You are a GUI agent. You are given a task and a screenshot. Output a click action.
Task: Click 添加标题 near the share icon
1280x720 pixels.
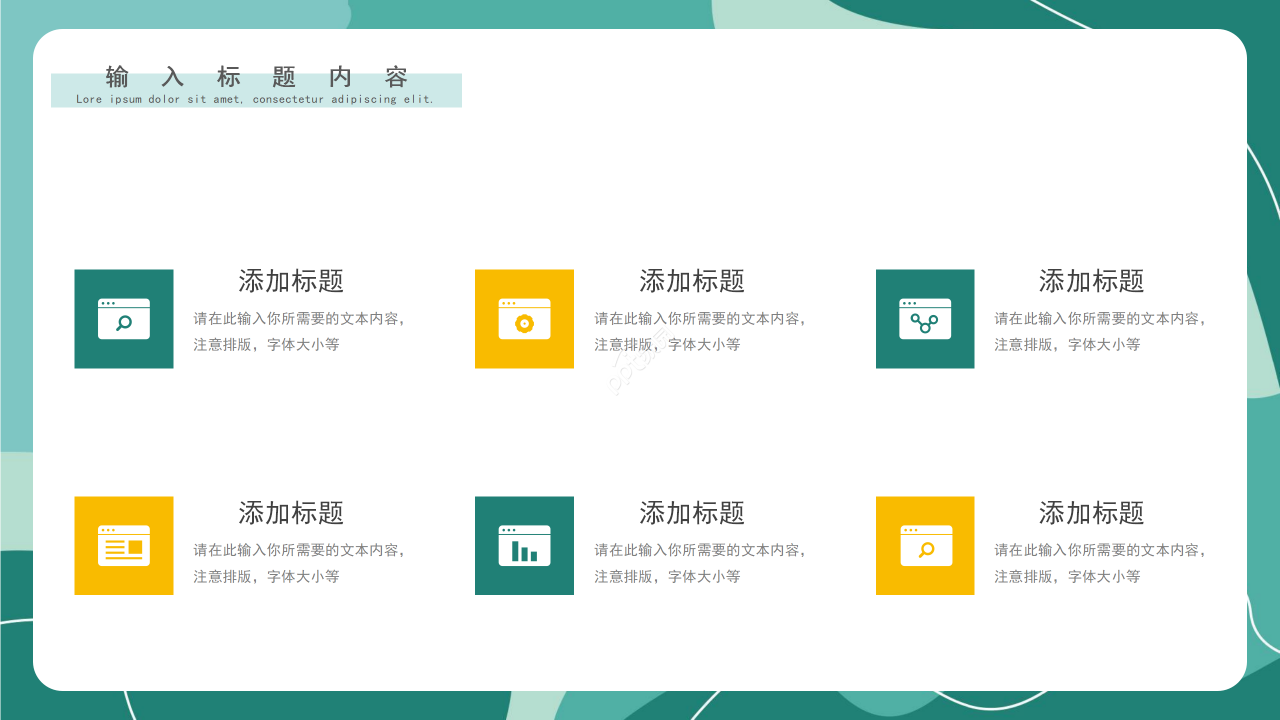click(1090, 282)
